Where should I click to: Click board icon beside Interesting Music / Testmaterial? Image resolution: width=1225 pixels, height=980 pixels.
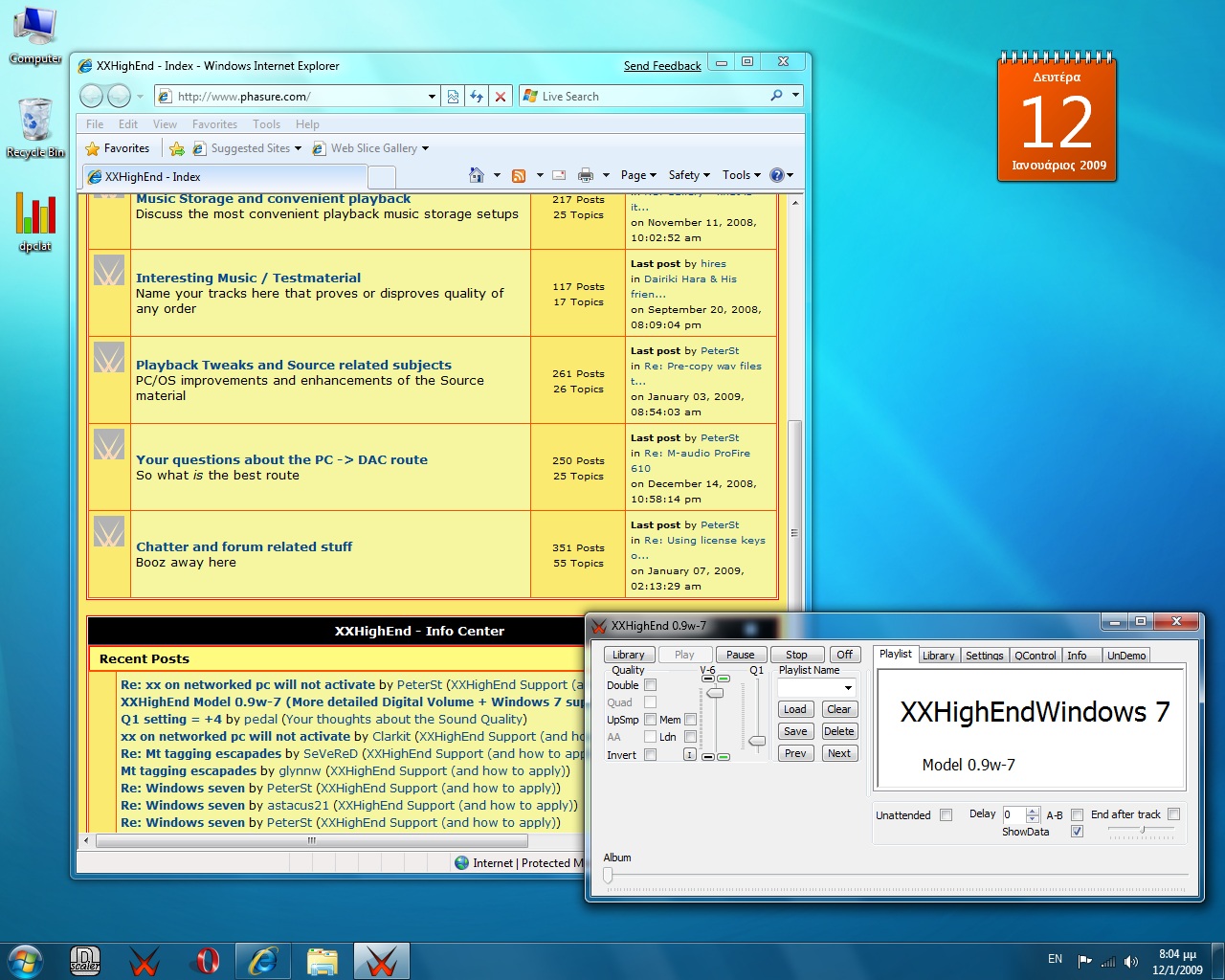(109, 271)
